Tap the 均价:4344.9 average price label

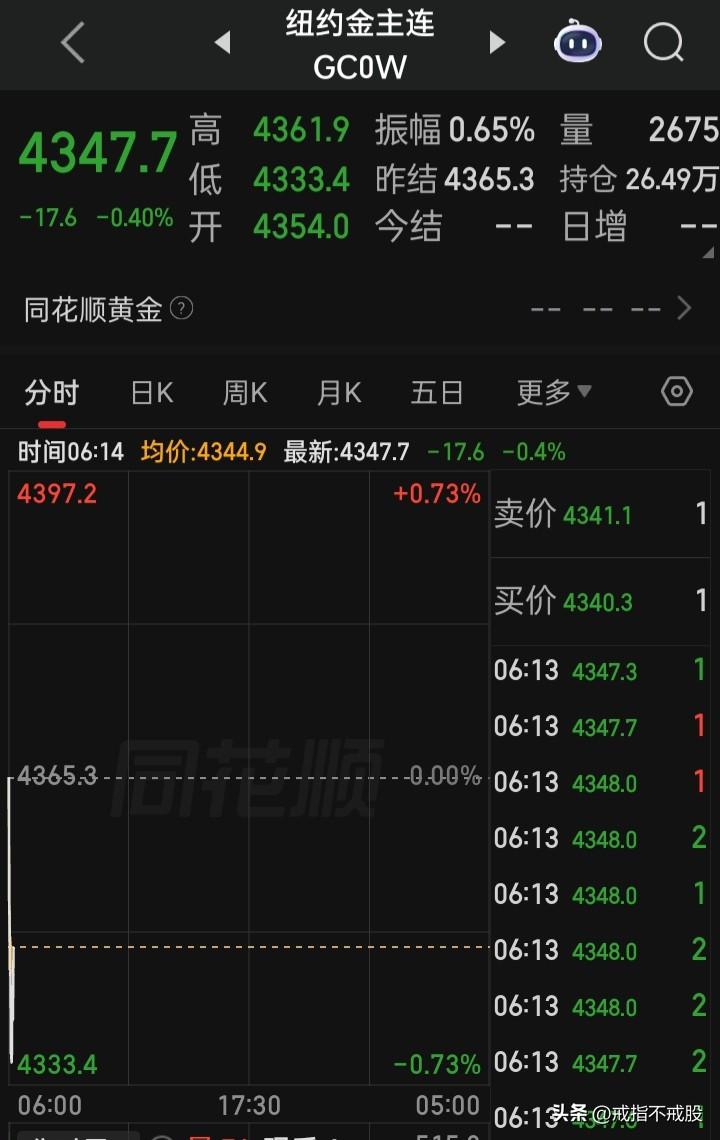(x=203, y=451)
